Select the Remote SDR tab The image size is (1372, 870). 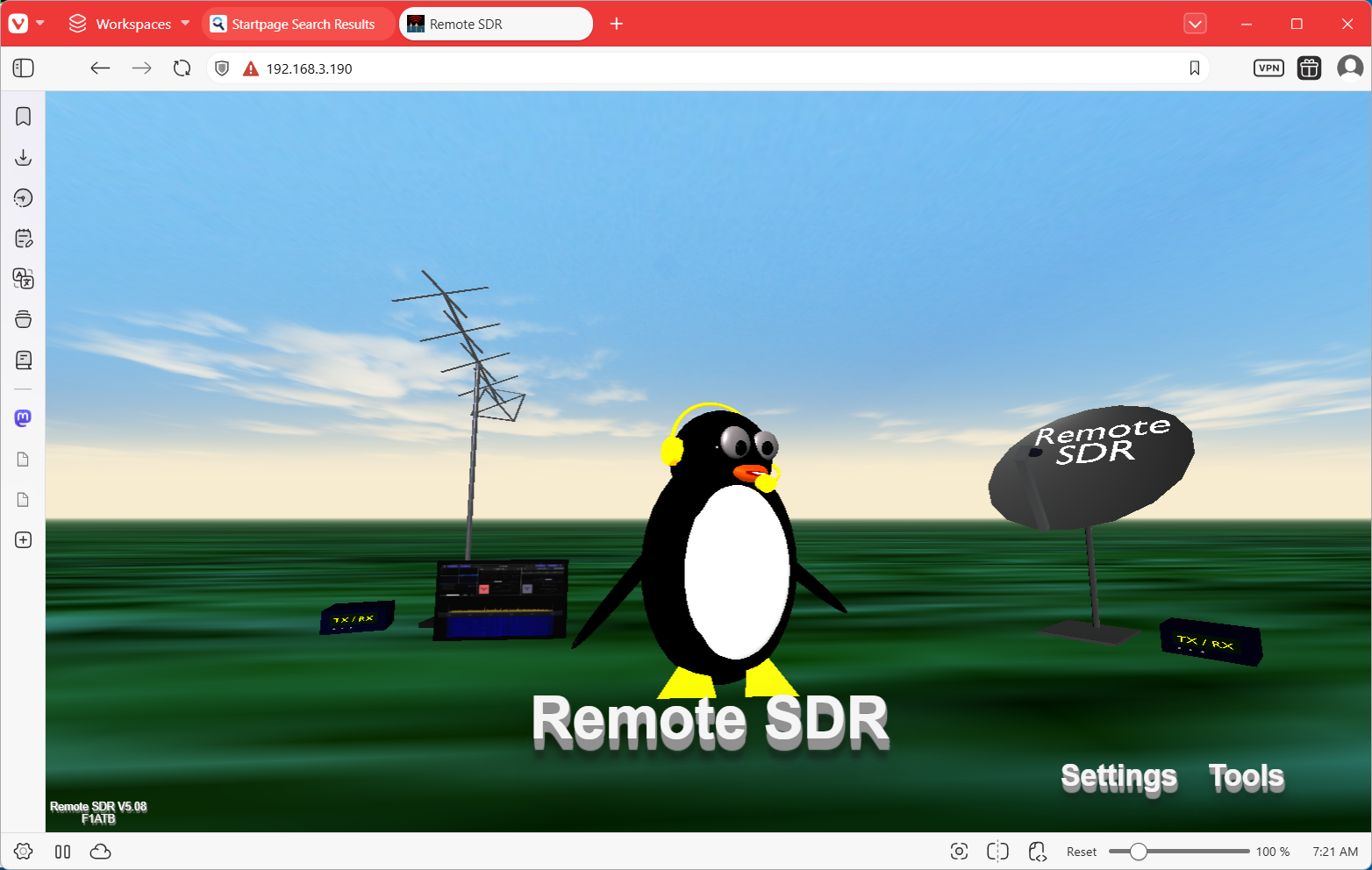point(496,24)
